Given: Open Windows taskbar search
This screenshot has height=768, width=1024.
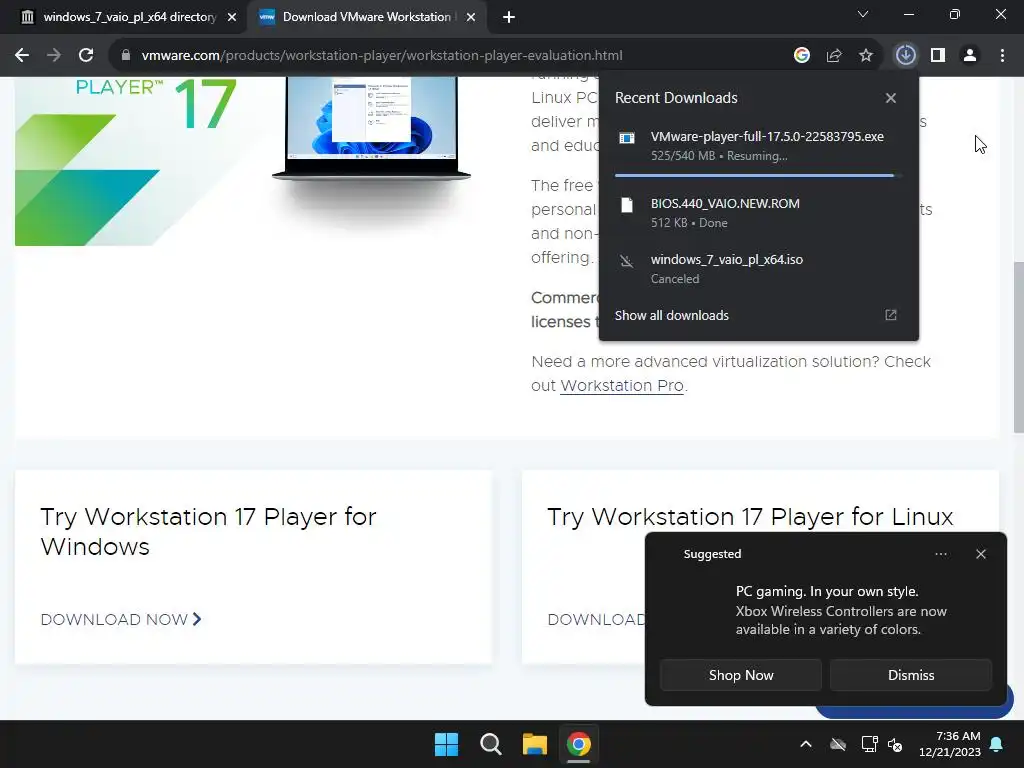Looking at the screenshot, I should pyautogui.click(x=490, y=744).
